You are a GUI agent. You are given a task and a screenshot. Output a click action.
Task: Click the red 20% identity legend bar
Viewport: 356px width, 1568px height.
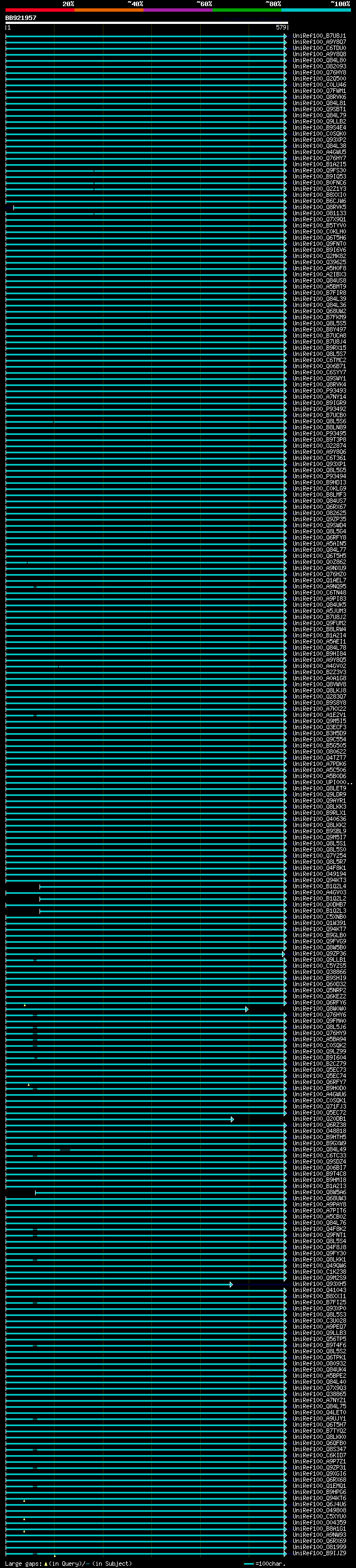coord(39,10)
